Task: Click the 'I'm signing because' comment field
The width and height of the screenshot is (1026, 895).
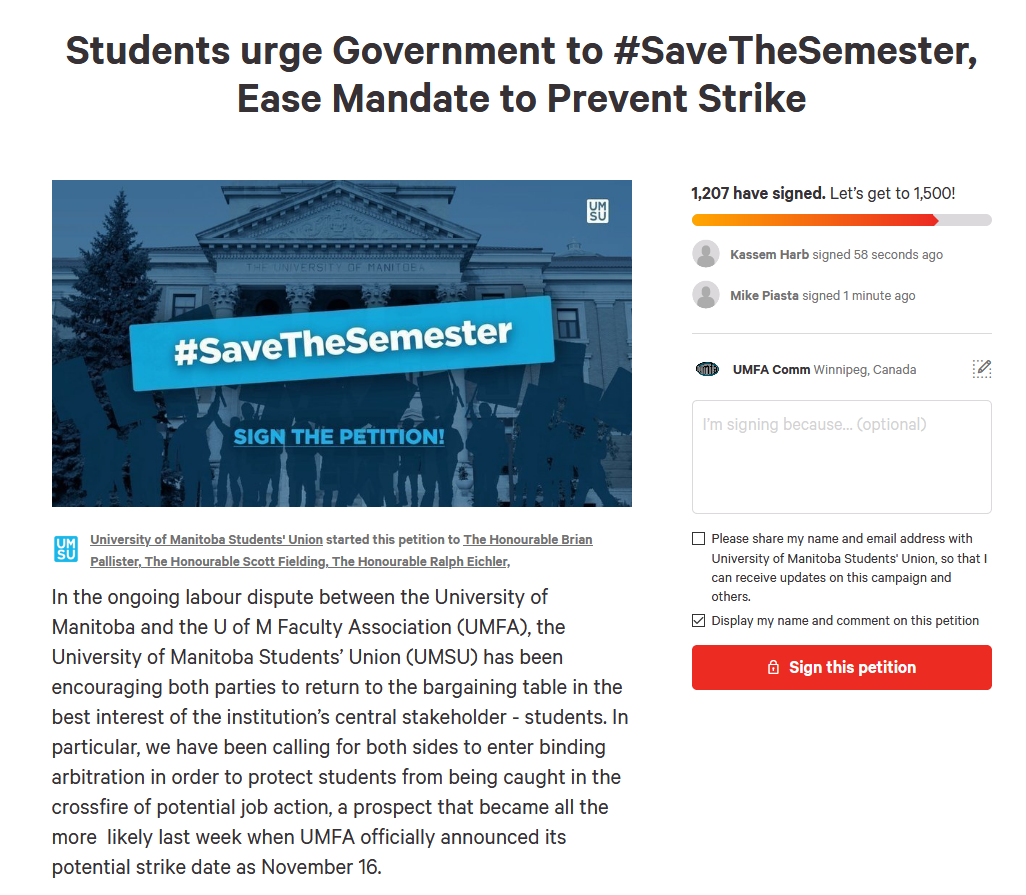Action: click(841, 457)
